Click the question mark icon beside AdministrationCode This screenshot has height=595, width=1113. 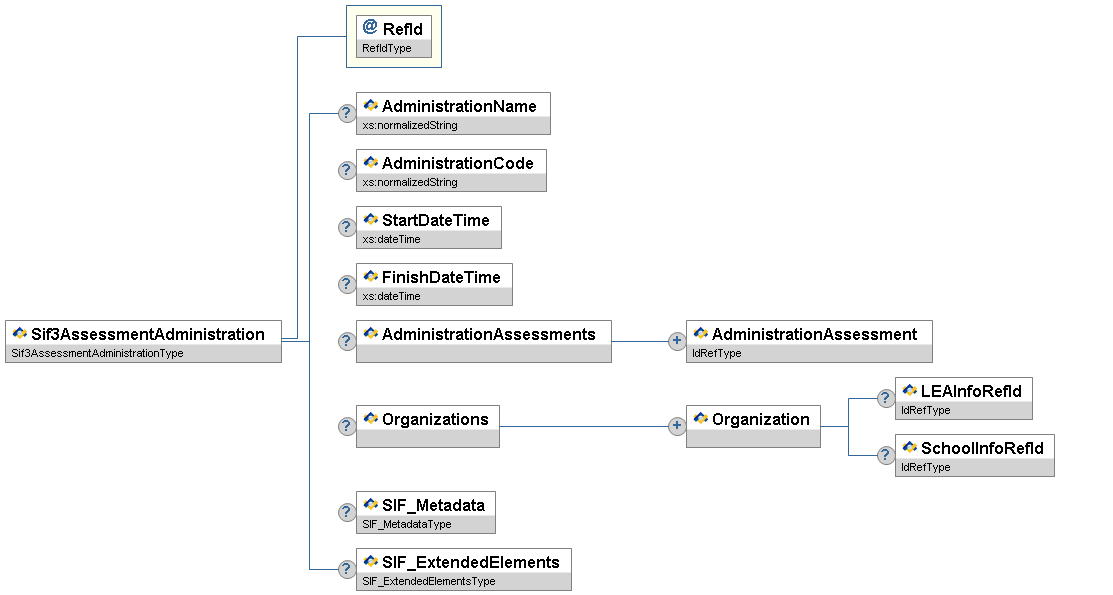click(347, 170)
